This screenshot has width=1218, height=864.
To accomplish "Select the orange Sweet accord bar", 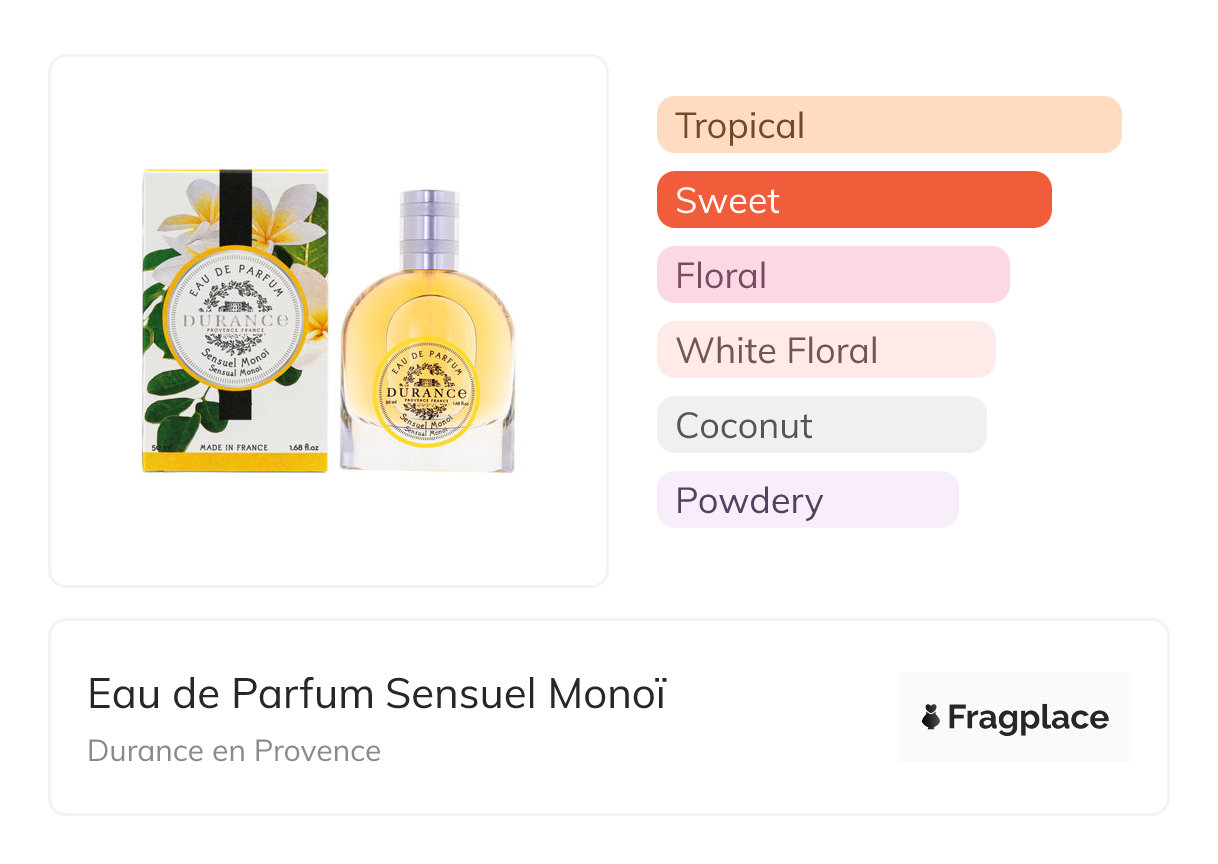I will [x=853, y=200].
